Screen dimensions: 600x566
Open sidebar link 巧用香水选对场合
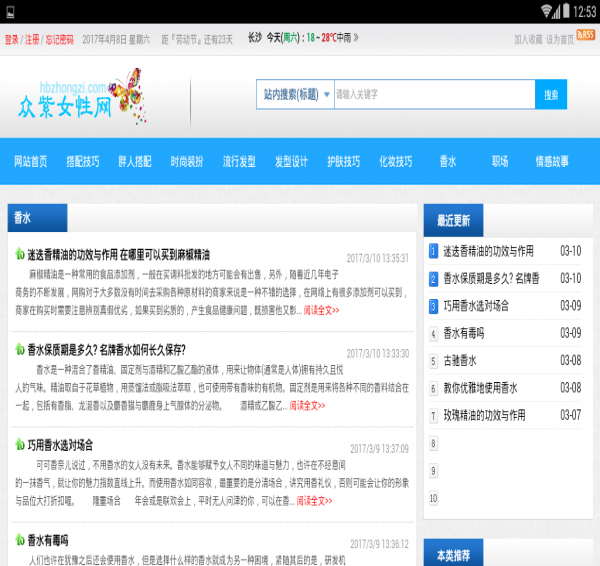point(476,307)
